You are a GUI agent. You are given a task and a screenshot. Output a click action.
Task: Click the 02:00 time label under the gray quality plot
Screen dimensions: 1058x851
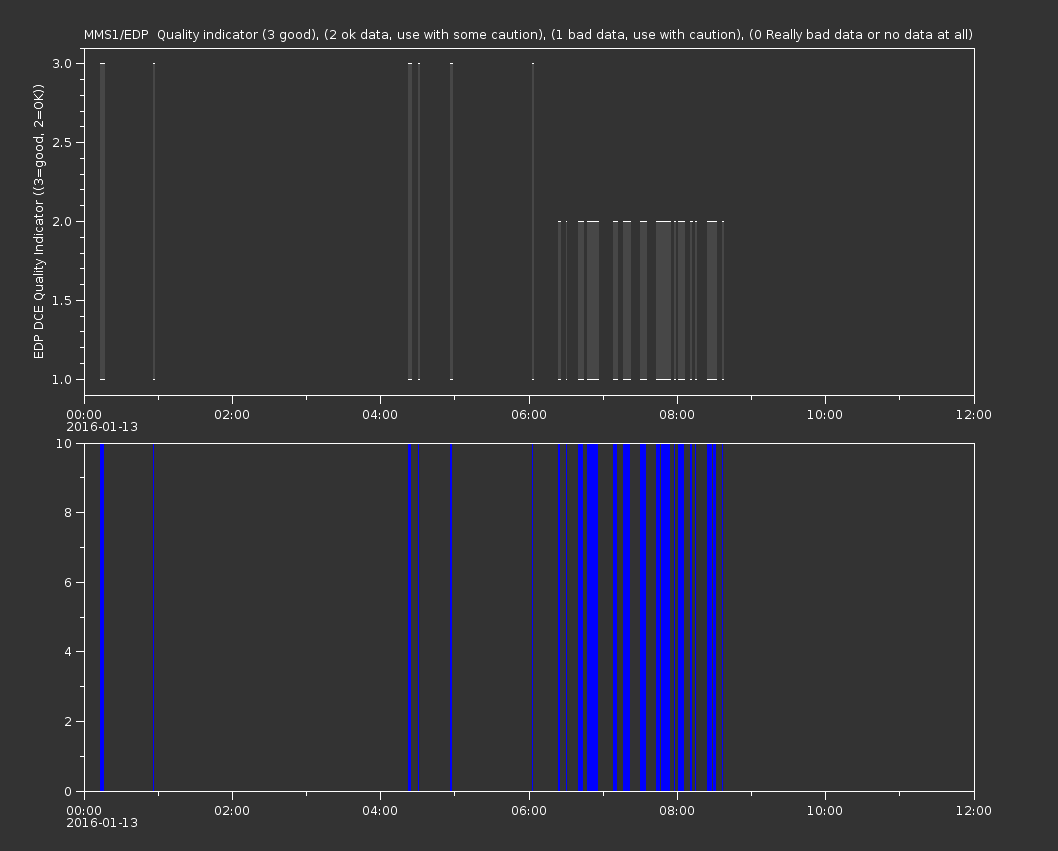[232, 414]
